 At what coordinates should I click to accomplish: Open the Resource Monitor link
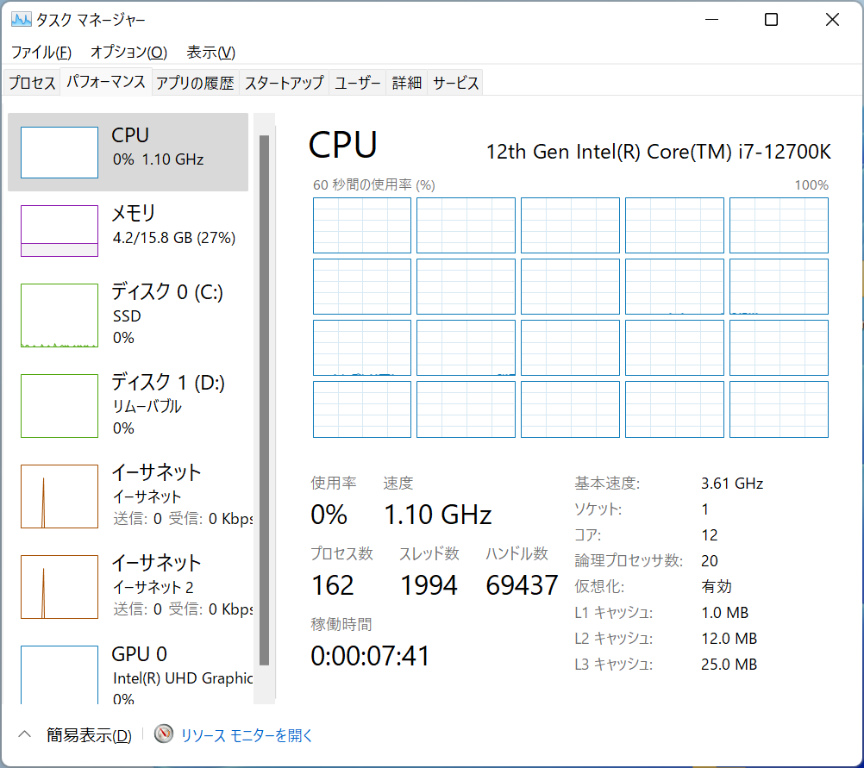[246, 735]
